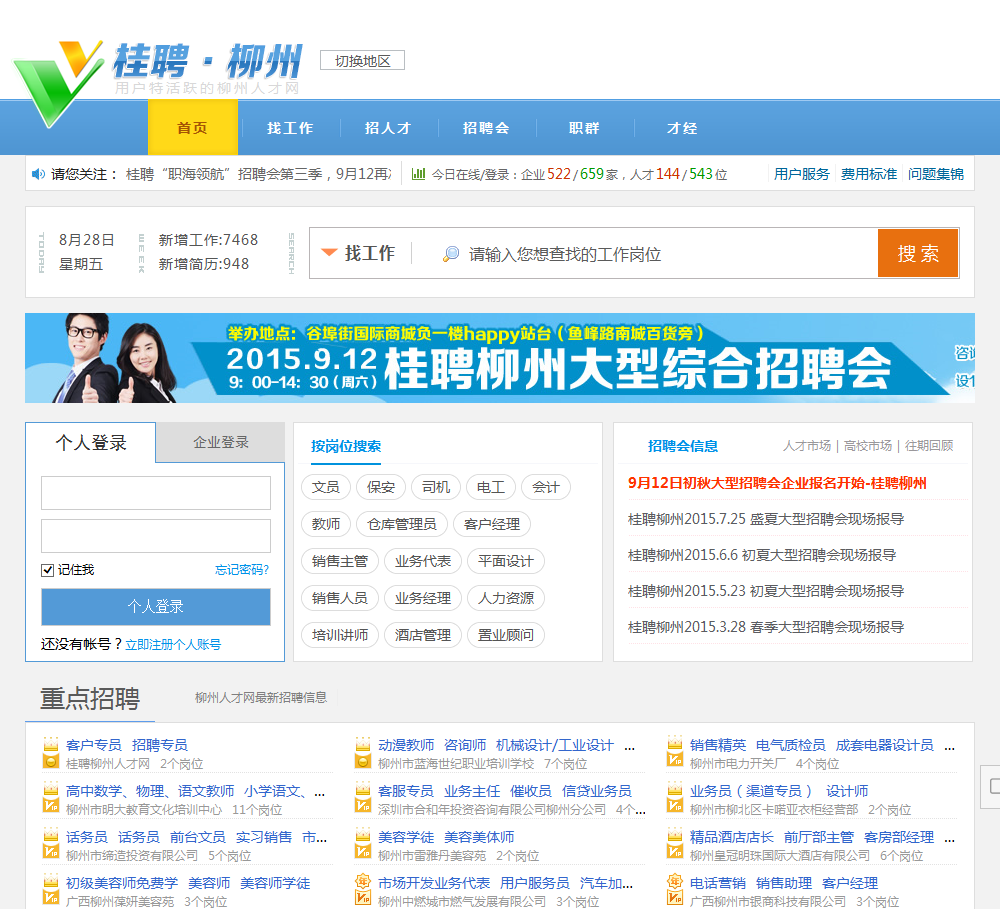Open 机械设计/工业设计 job listing
Image resolution: width=1000 pixels, height=909 pixels.
(x=554, y=745)
